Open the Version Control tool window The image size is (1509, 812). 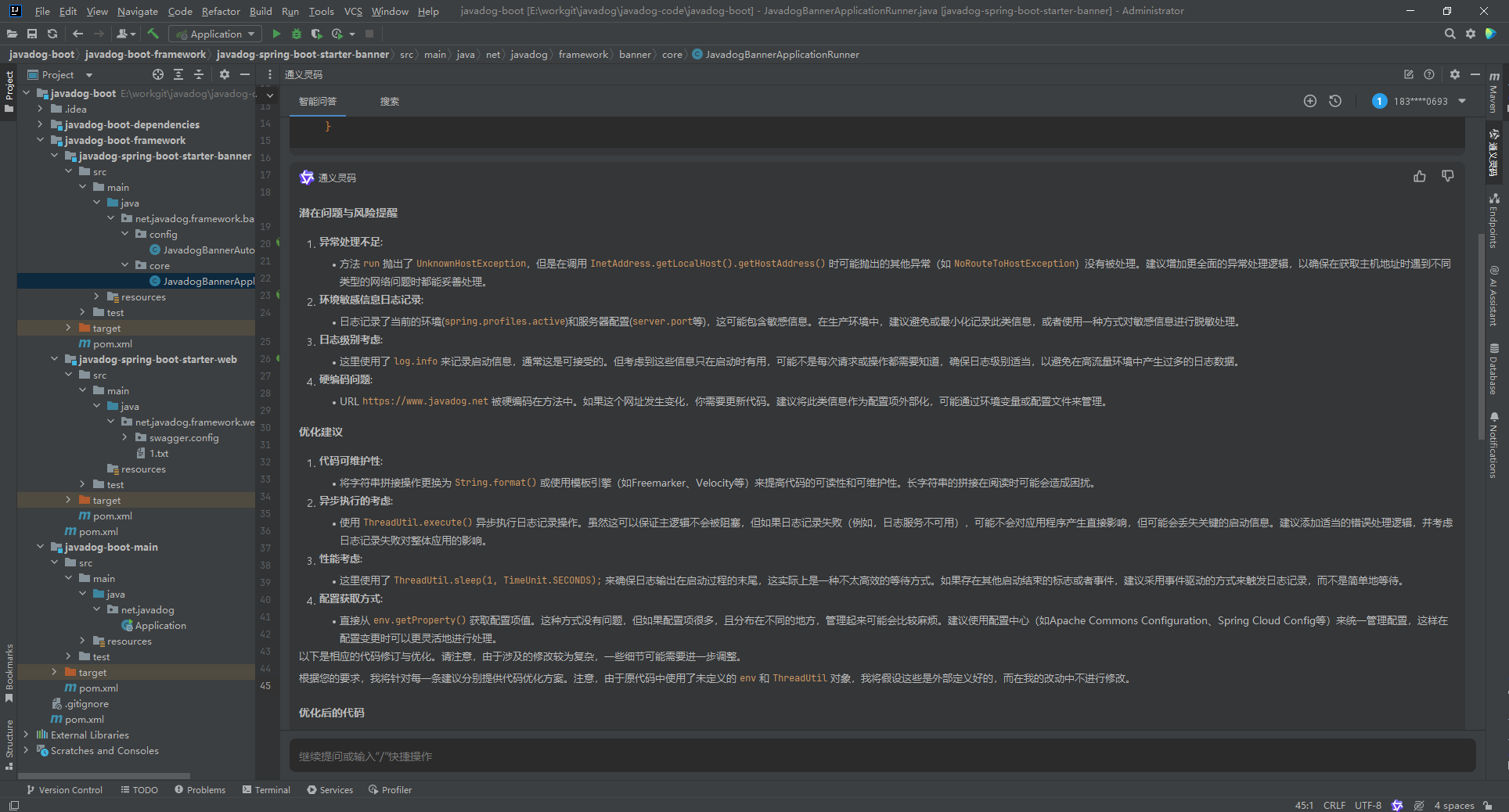64,790
